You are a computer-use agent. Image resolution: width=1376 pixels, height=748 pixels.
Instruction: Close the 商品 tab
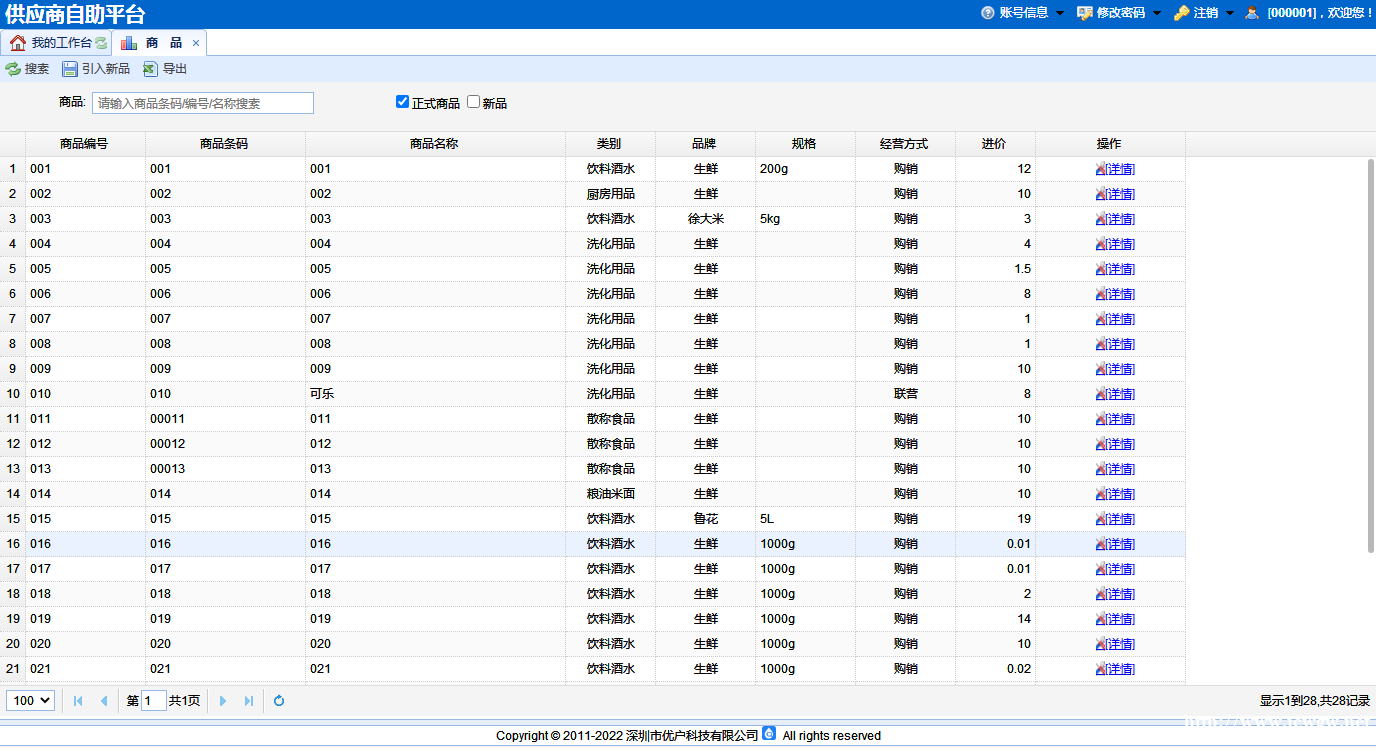[196, 43]
